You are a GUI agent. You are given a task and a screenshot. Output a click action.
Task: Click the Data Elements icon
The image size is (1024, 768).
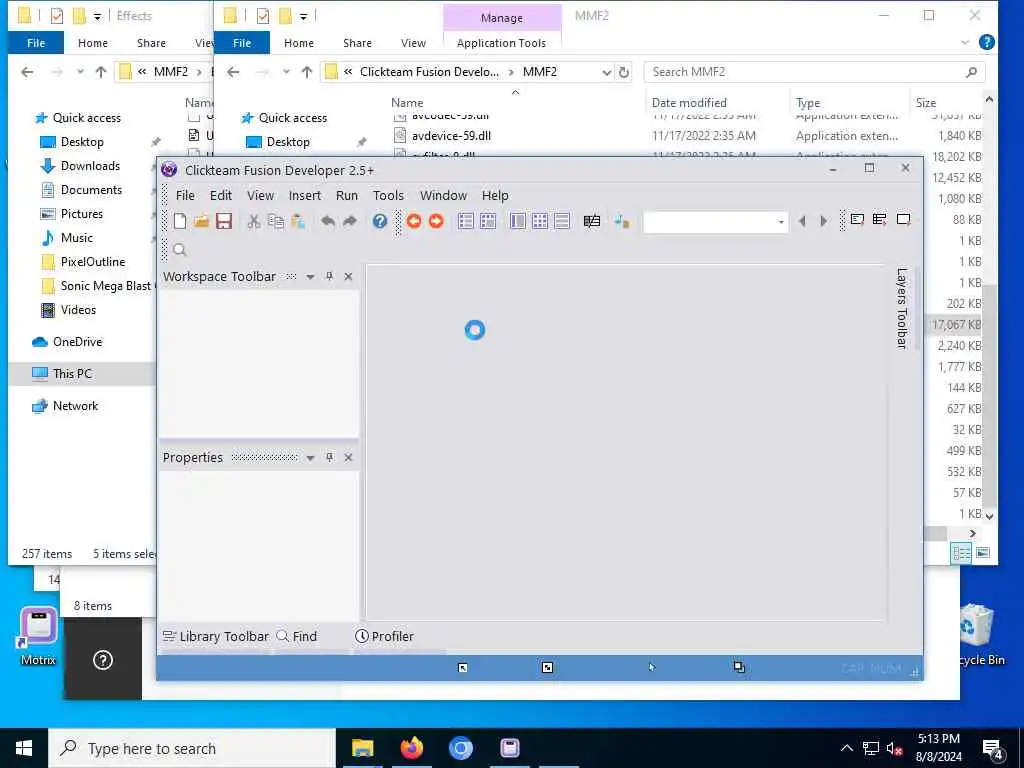pos(592,221)
